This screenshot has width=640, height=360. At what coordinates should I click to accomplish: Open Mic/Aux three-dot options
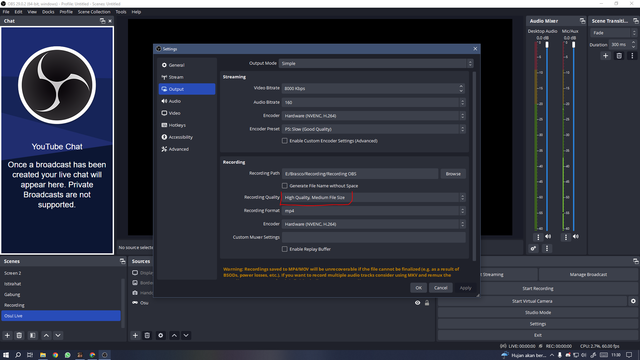click(566, 237)
